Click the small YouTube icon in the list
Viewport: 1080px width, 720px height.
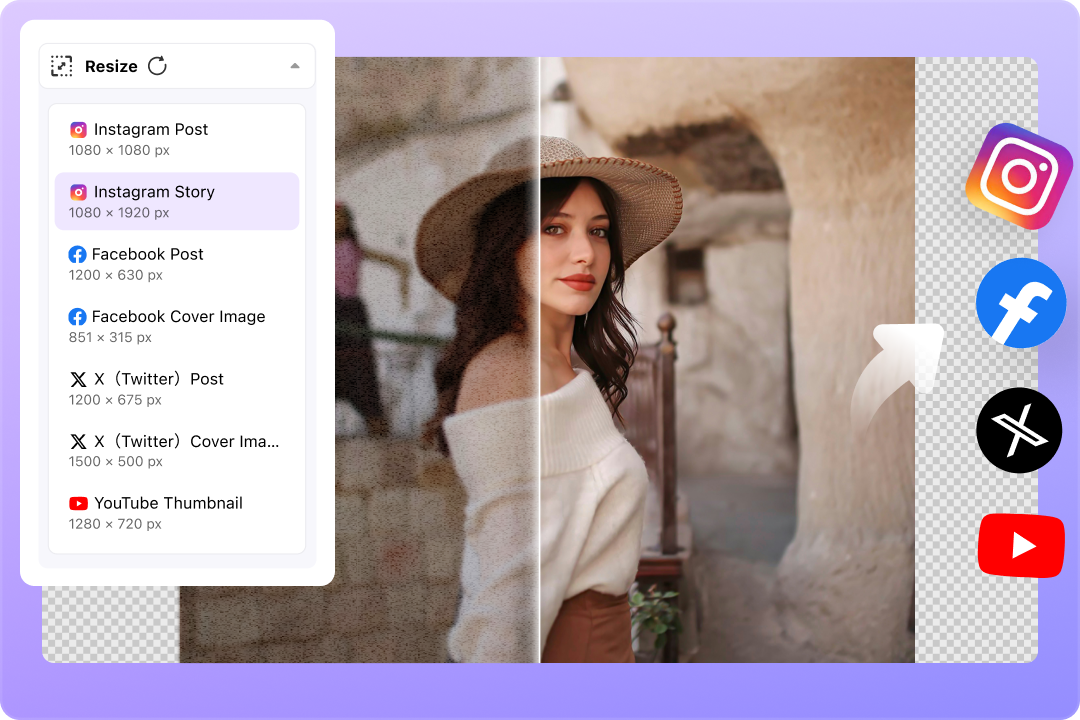pyautogui.click(x=79, y=504)
